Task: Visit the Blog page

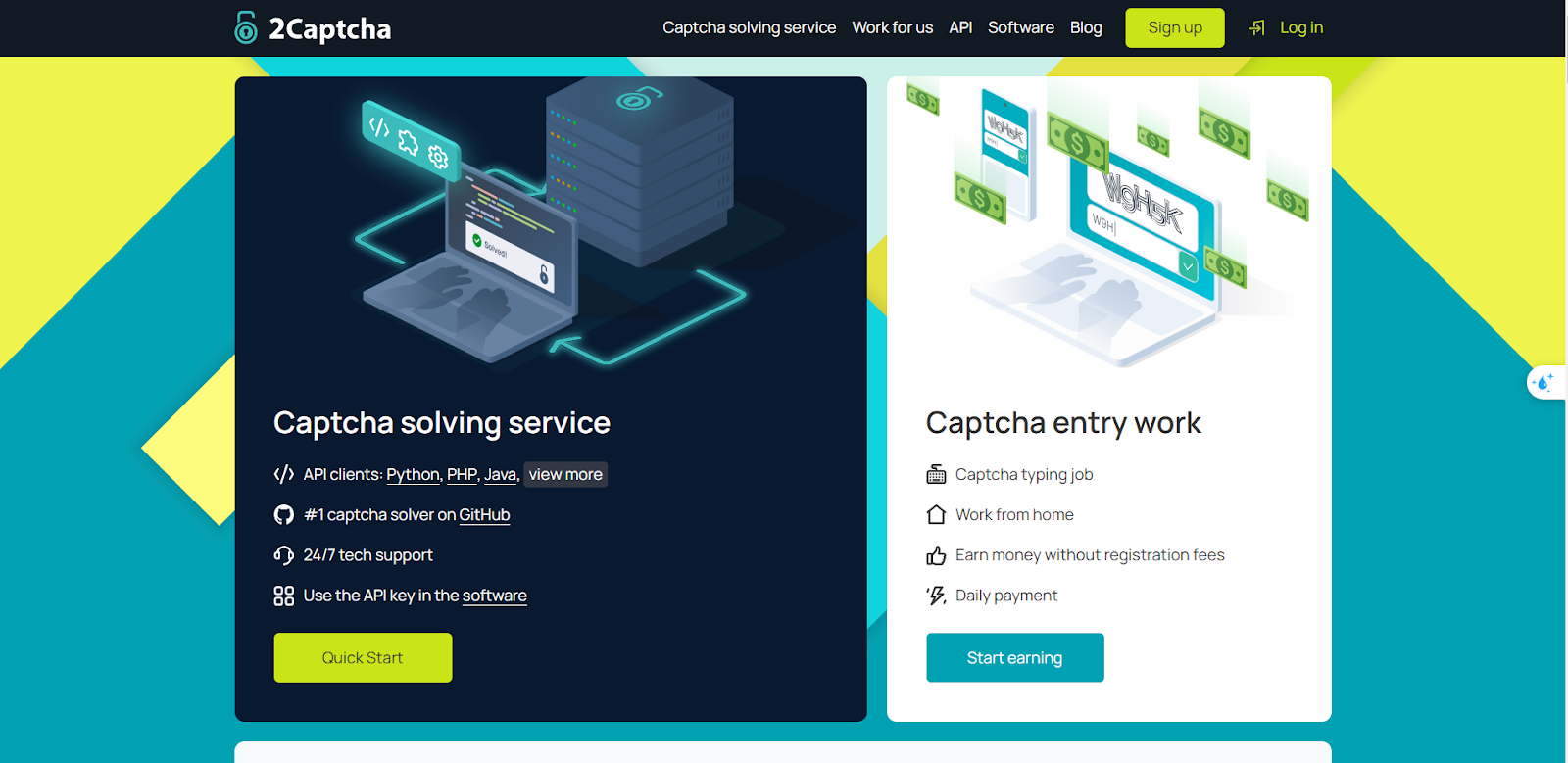Action: (x=1086, y=27)
